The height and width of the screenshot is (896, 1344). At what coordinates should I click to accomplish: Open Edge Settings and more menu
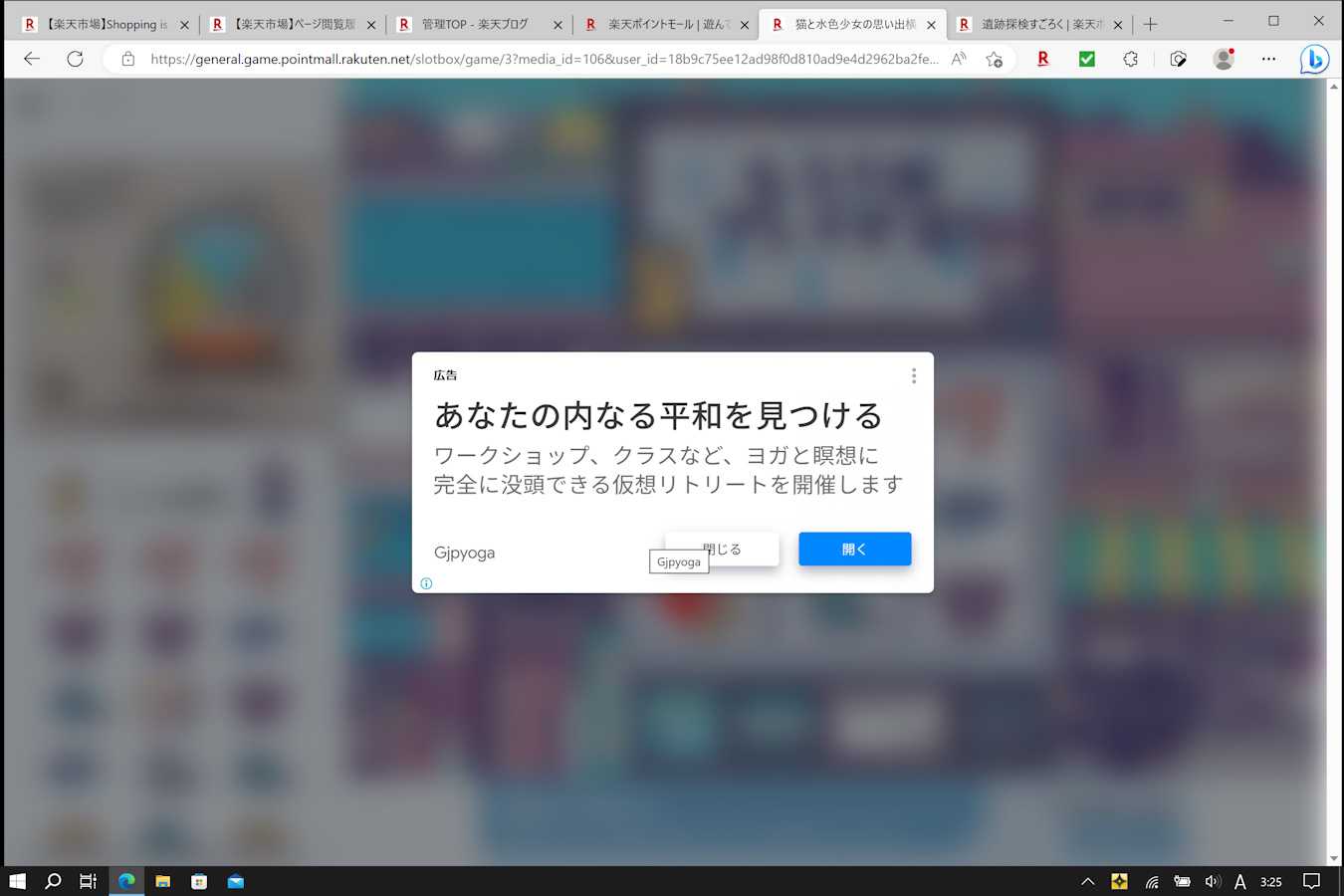click(x=1268, y=59)
